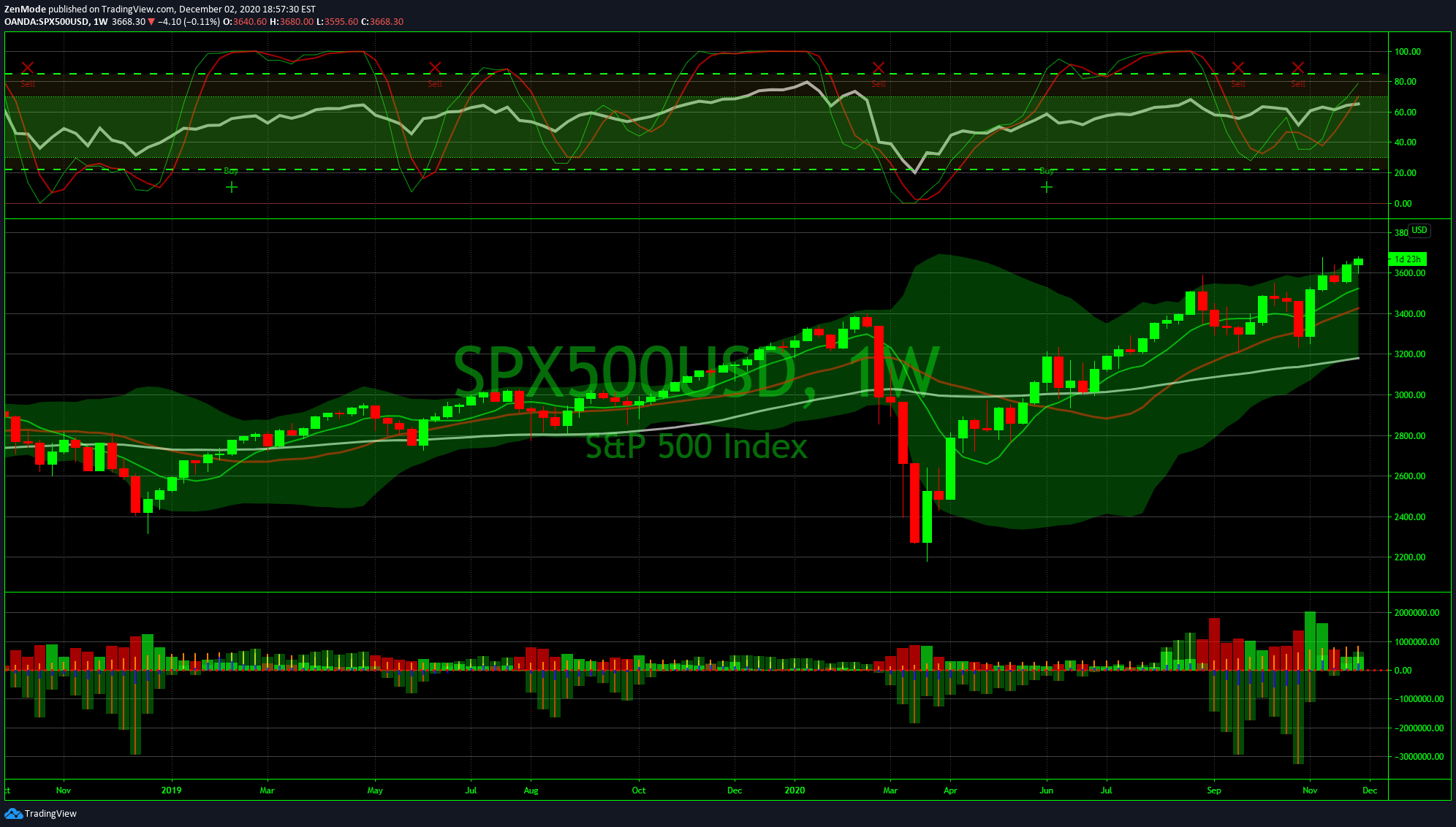
Task: Click the 80.00 oscillator axis label
Action: click(x=1406, y=82)
